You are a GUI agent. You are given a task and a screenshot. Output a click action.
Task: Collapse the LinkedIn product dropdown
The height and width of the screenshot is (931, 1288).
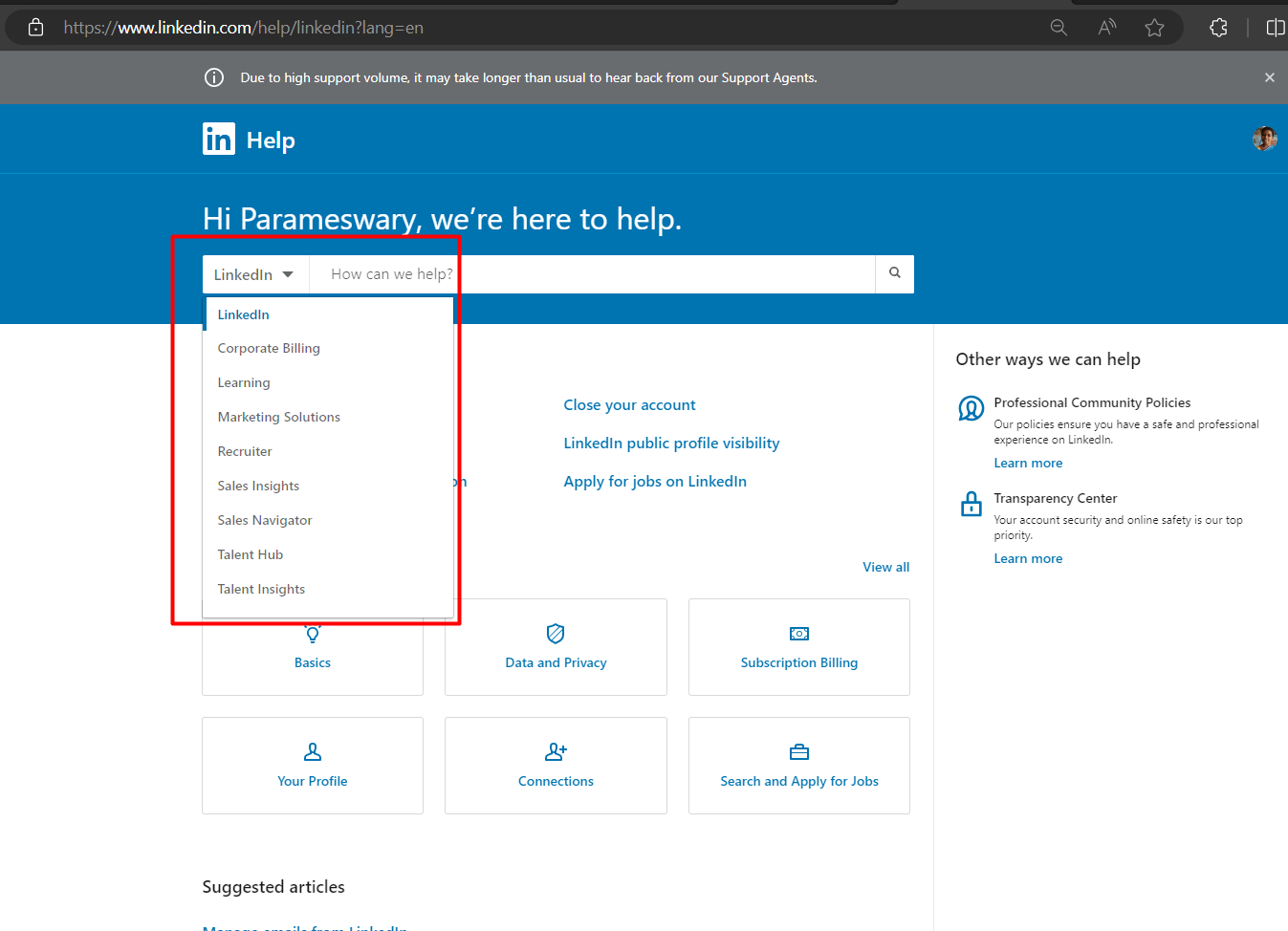click(255, 274)
